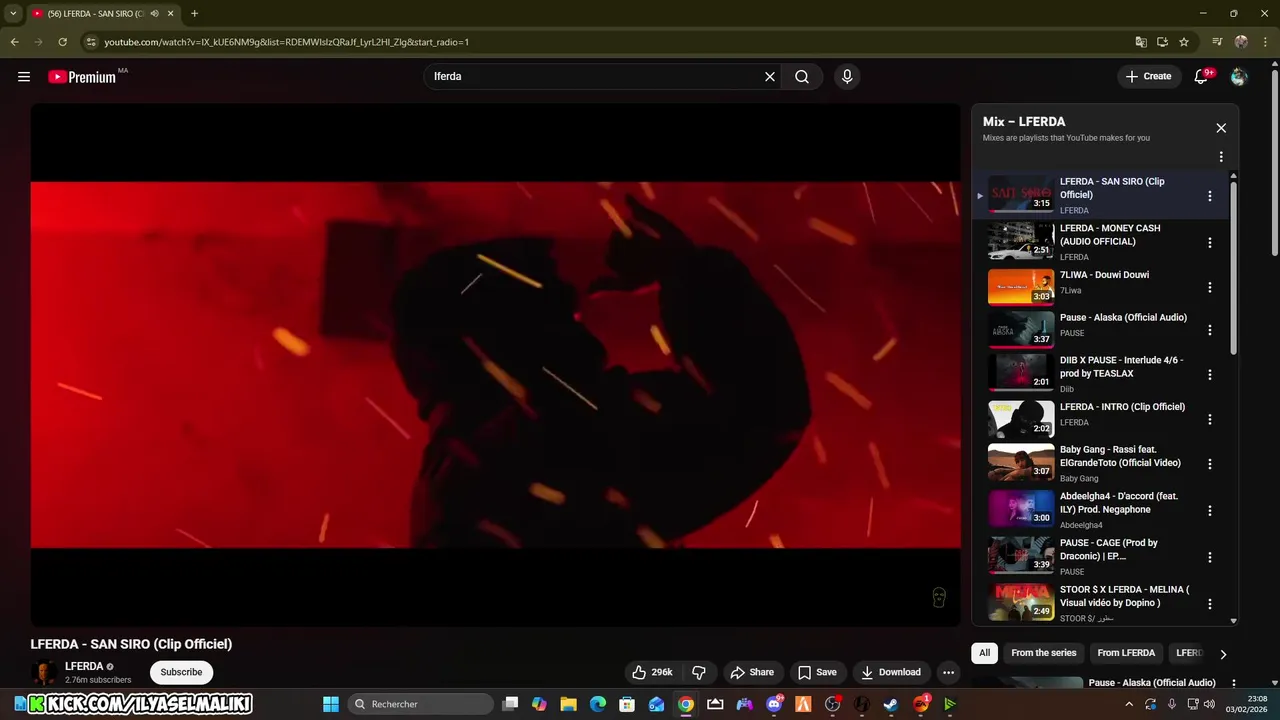
Task: Open YouTube notifications bell
Action: tap(1202, 77)
